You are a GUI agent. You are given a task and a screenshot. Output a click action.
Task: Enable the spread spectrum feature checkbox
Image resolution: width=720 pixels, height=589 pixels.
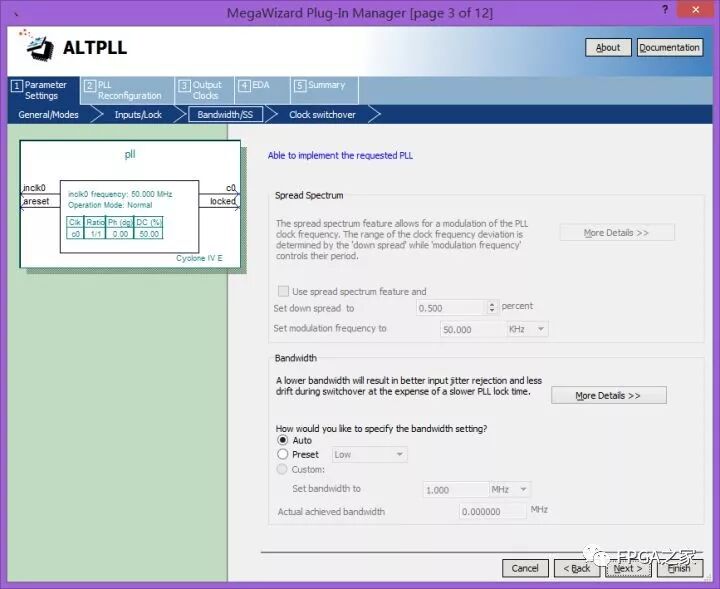pos(283,291)
